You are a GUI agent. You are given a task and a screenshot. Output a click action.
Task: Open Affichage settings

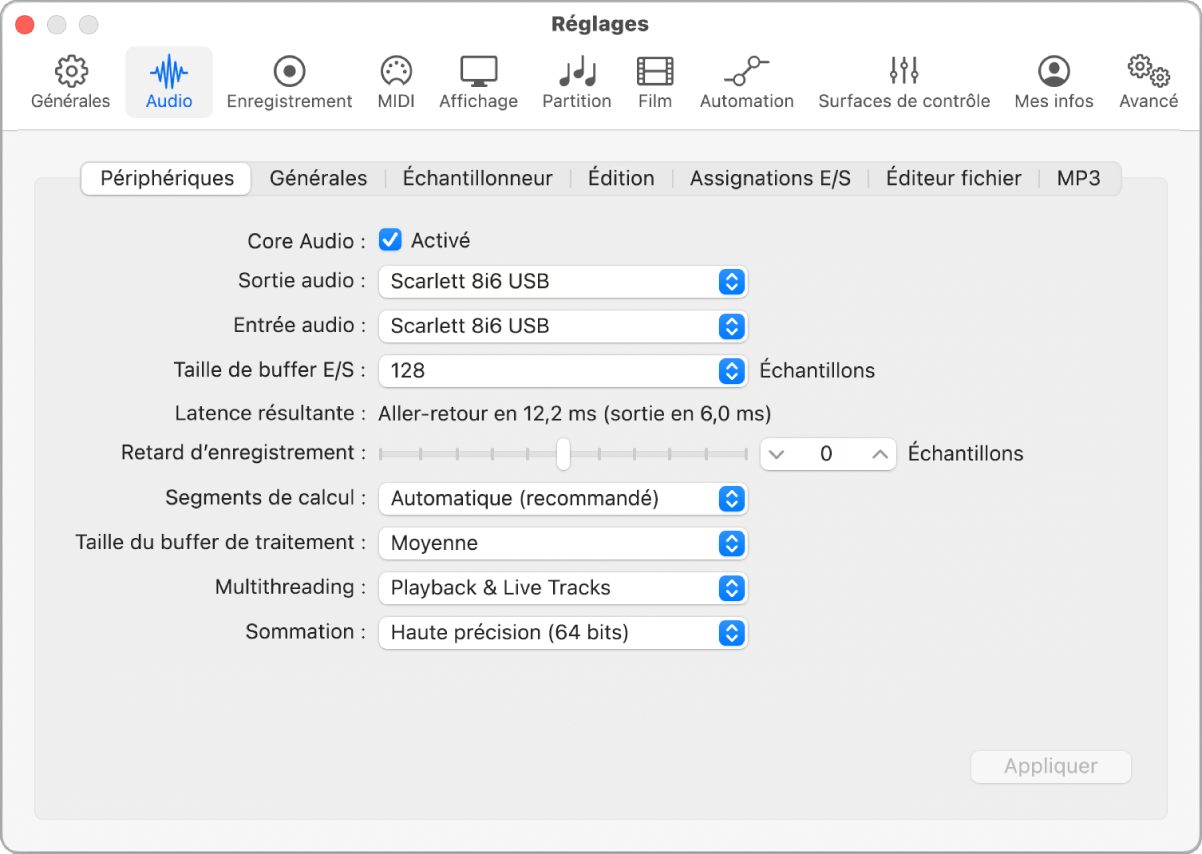pyautogui.click(x=478, y=80)
